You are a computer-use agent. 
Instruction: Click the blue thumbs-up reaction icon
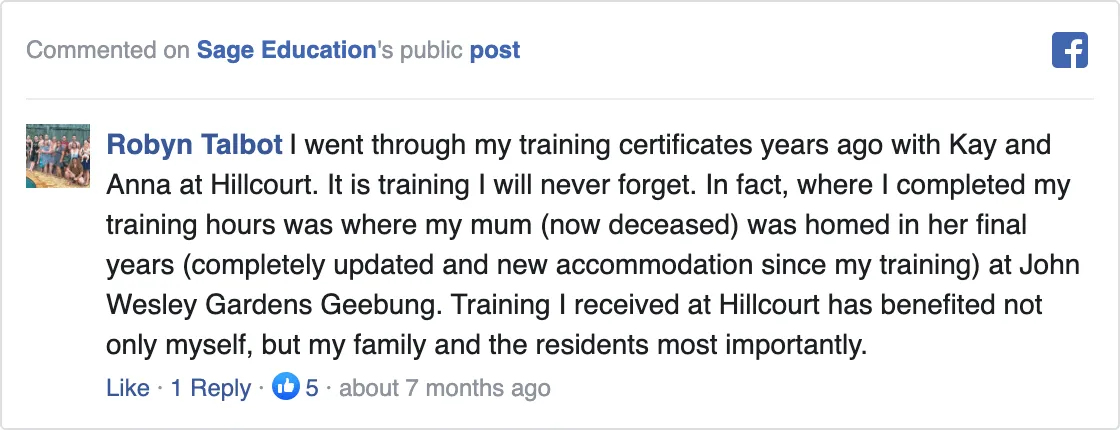[x=286, y=388]
